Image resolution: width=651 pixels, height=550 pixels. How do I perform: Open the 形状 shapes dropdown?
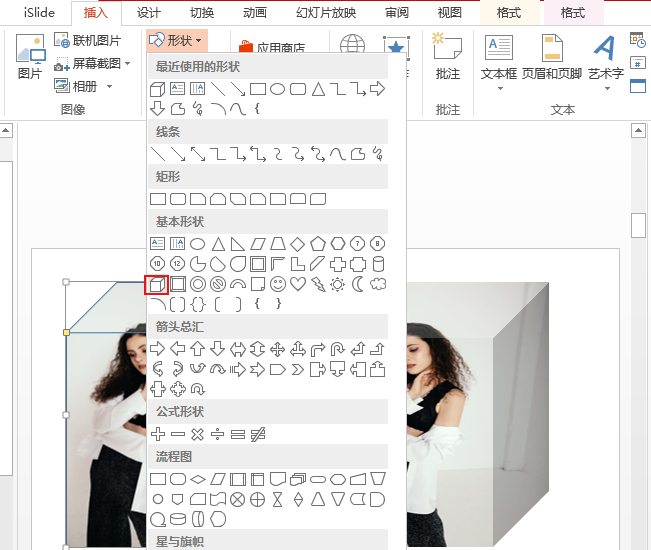click(176, 40)
